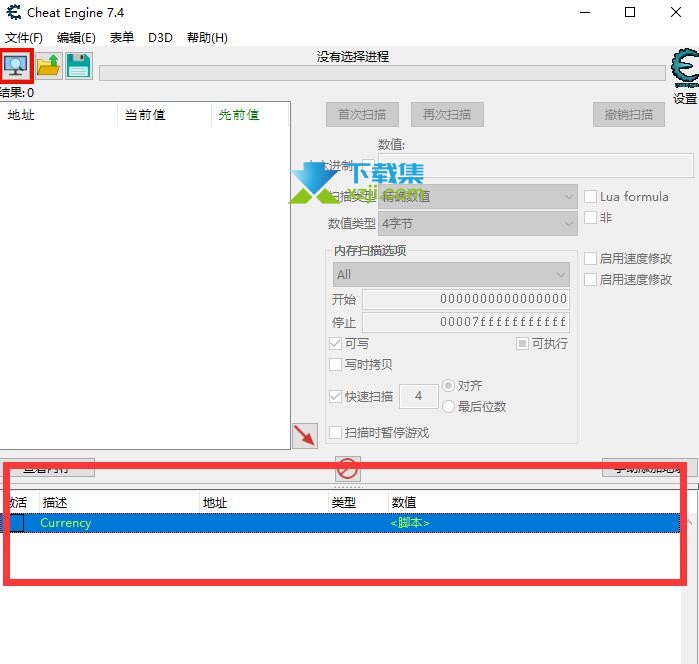Click the 首次扫描 button
Image resolution: width=699 pixels, height=664 pixels.
click(x=362, y=115)
